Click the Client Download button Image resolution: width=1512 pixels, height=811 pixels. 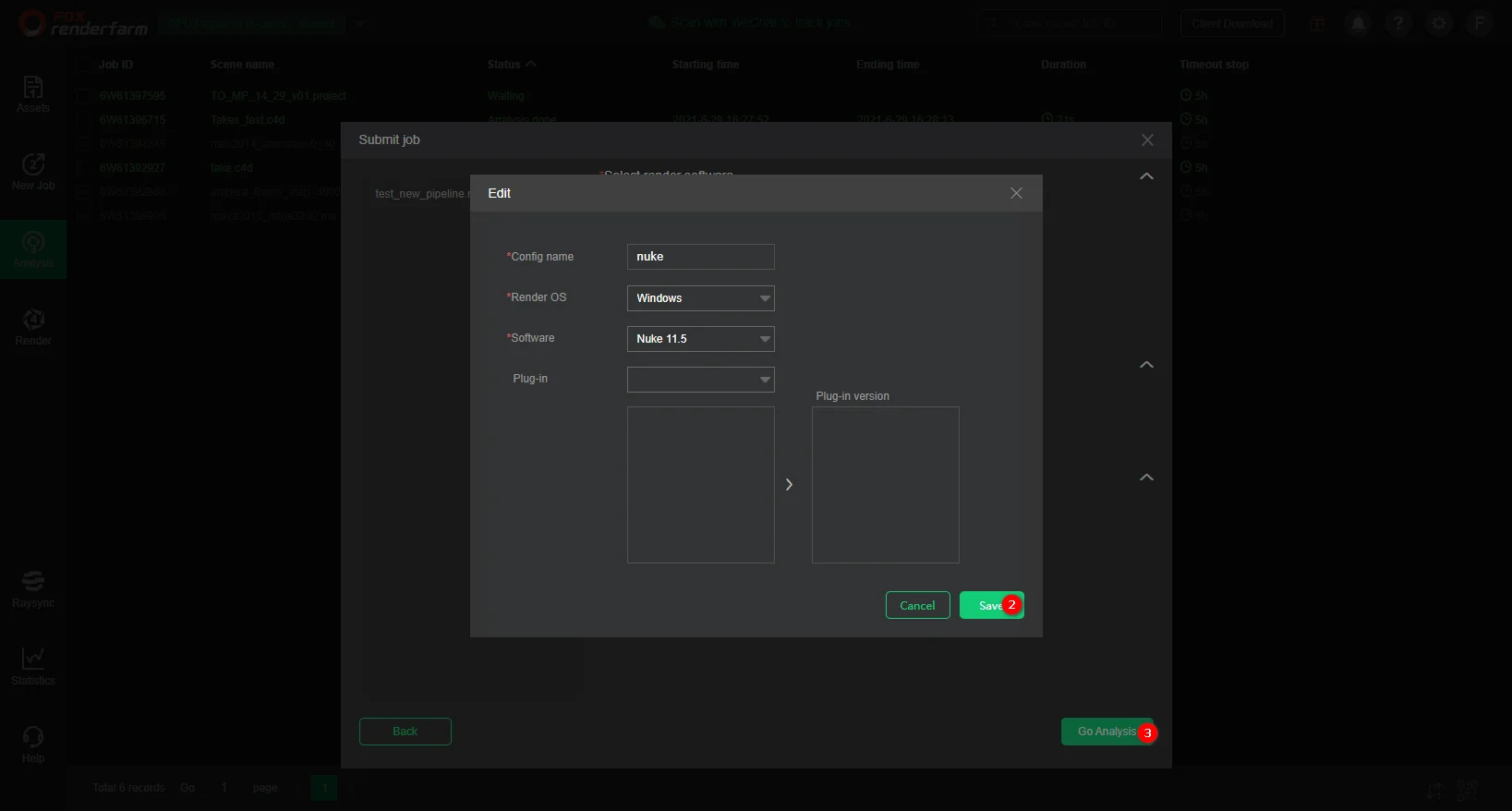click(x=1232, y=24)
